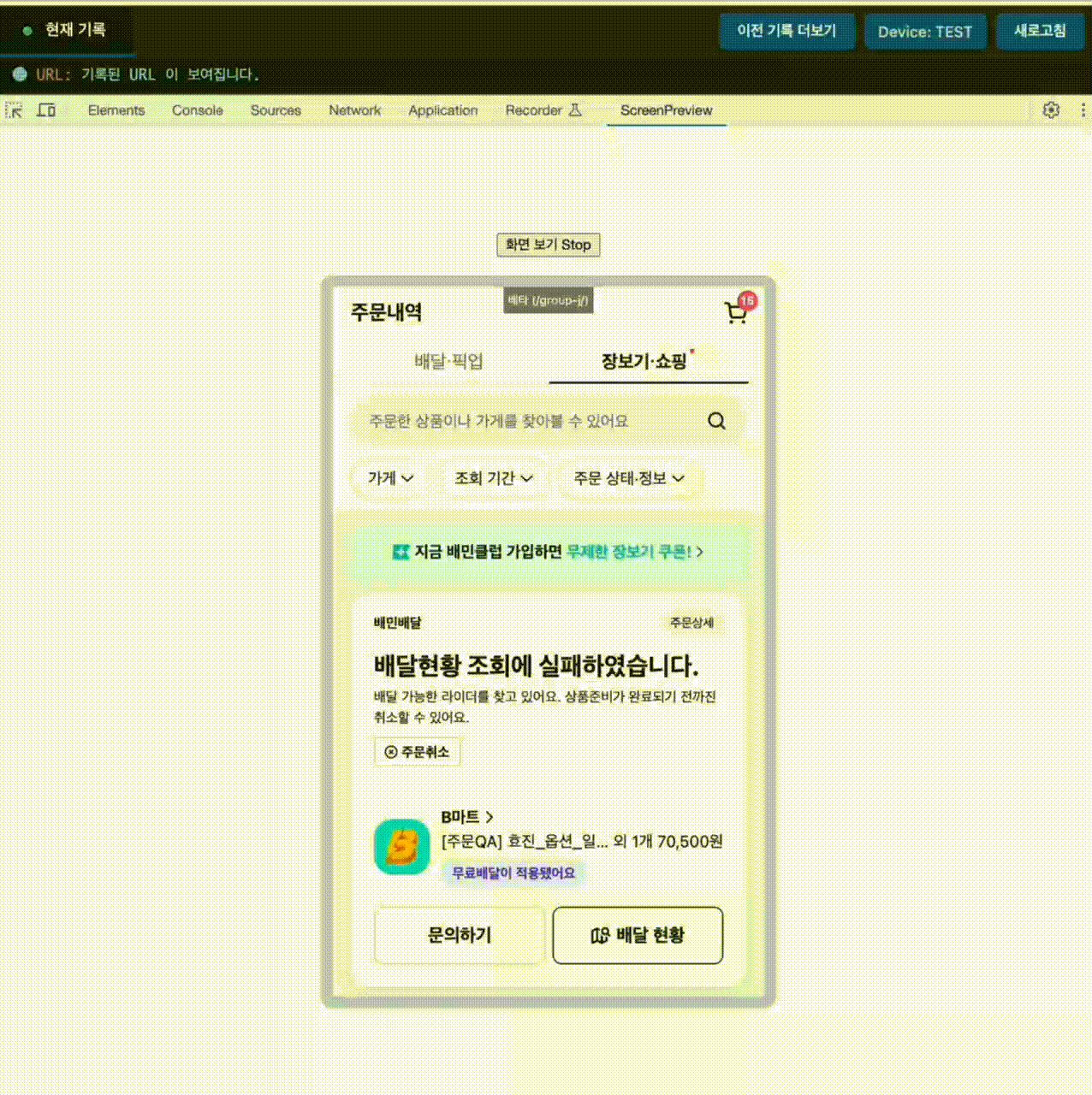The height and width of the screenshot is (1095, 1092).
Task: Click the order search input field
Action: (522, 421)
